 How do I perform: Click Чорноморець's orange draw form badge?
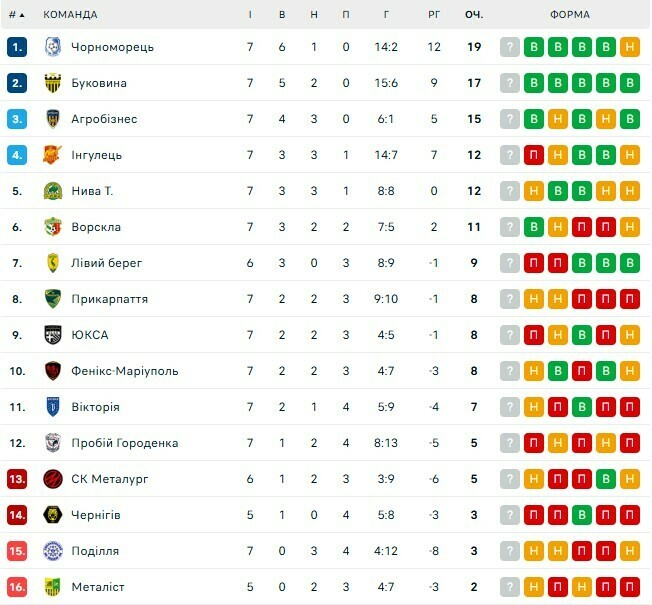tap(629, 47)
